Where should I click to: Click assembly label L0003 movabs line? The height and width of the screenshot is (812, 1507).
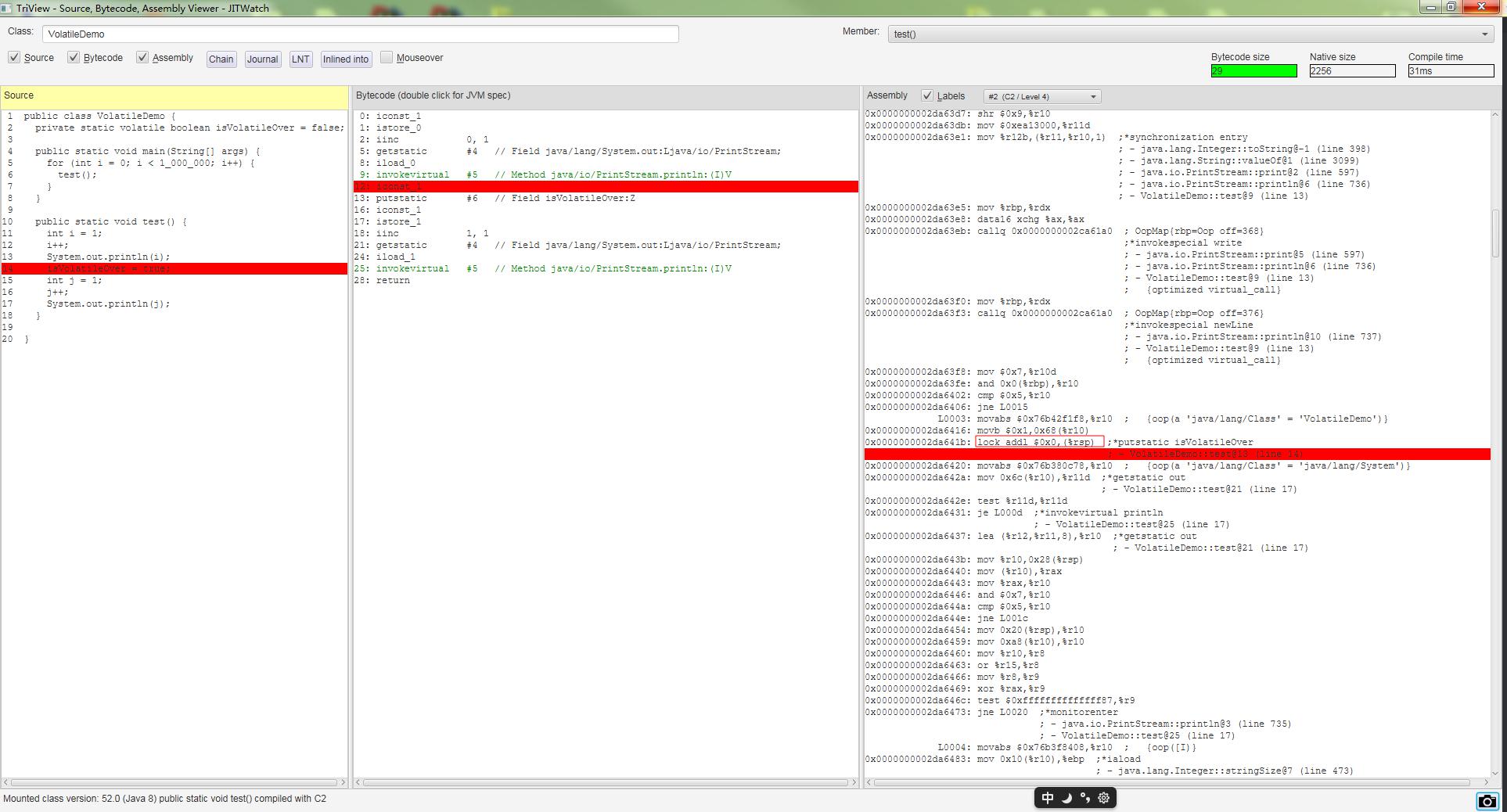tap(1163, 419)
